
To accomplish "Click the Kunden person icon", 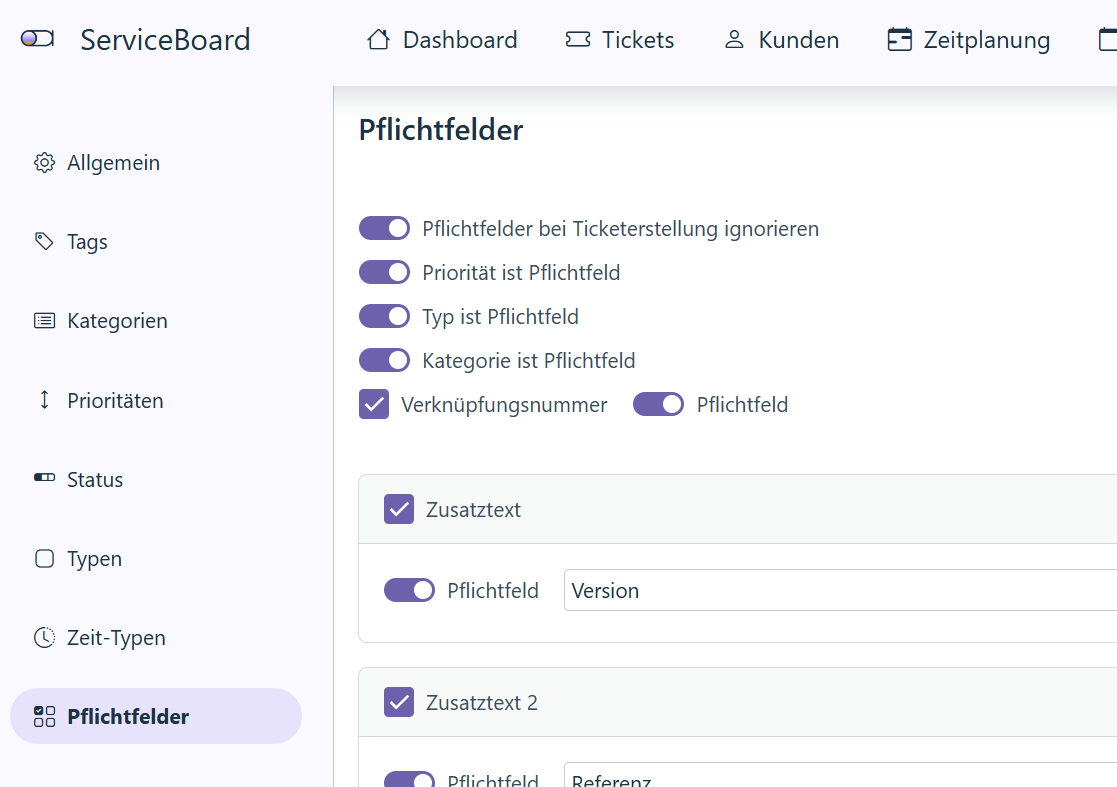I will [x=735, y=40].
